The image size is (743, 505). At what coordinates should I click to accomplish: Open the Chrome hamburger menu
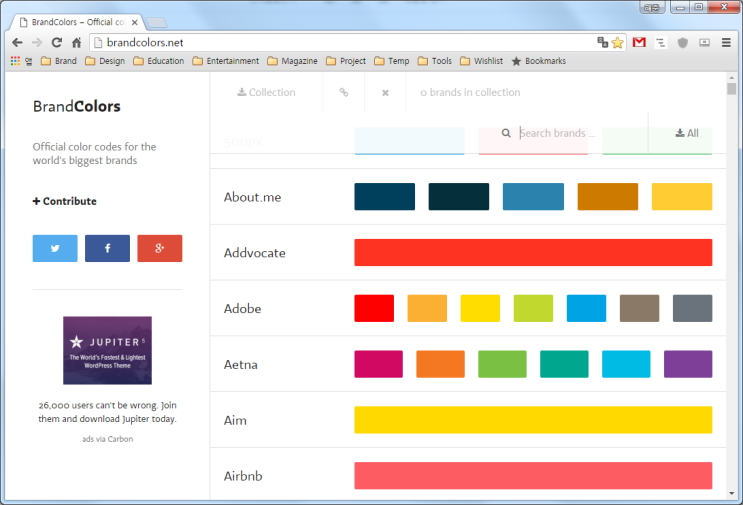[x=726, y=43]
